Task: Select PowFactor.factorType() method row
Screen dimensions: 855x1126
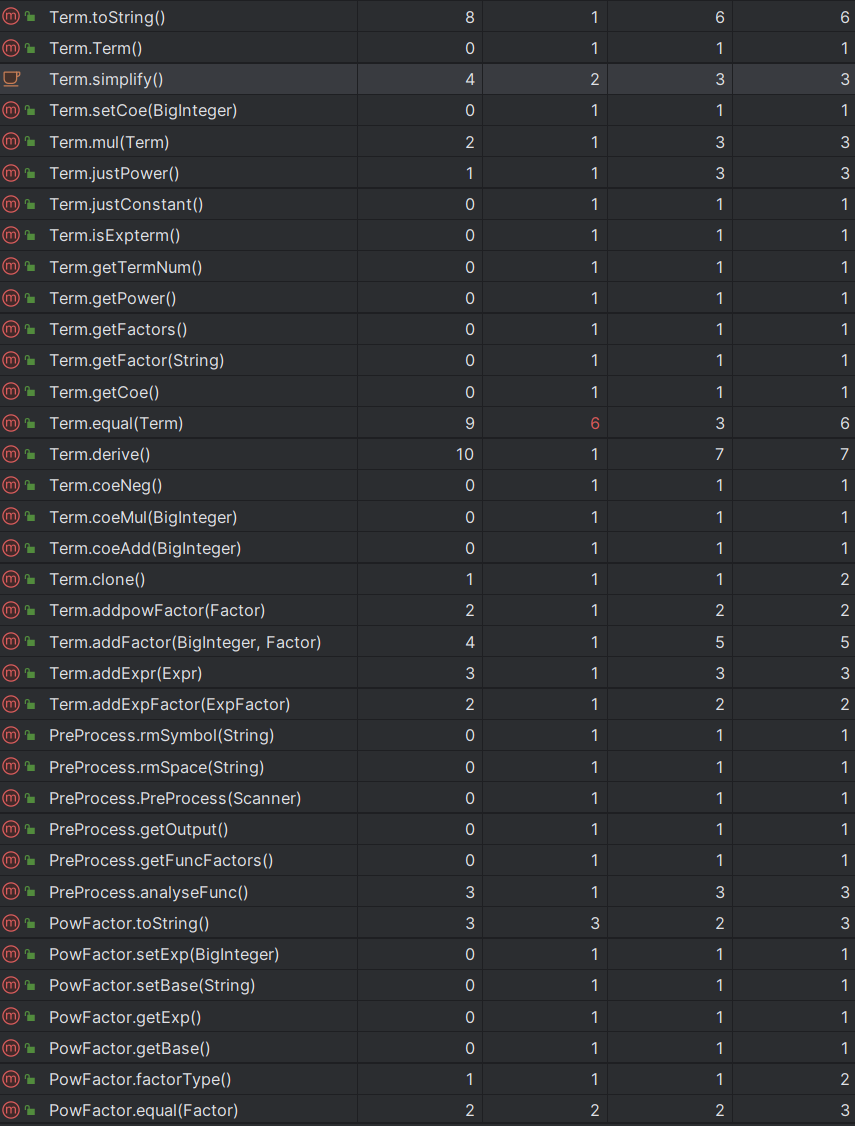Action: pos(427,1079)
